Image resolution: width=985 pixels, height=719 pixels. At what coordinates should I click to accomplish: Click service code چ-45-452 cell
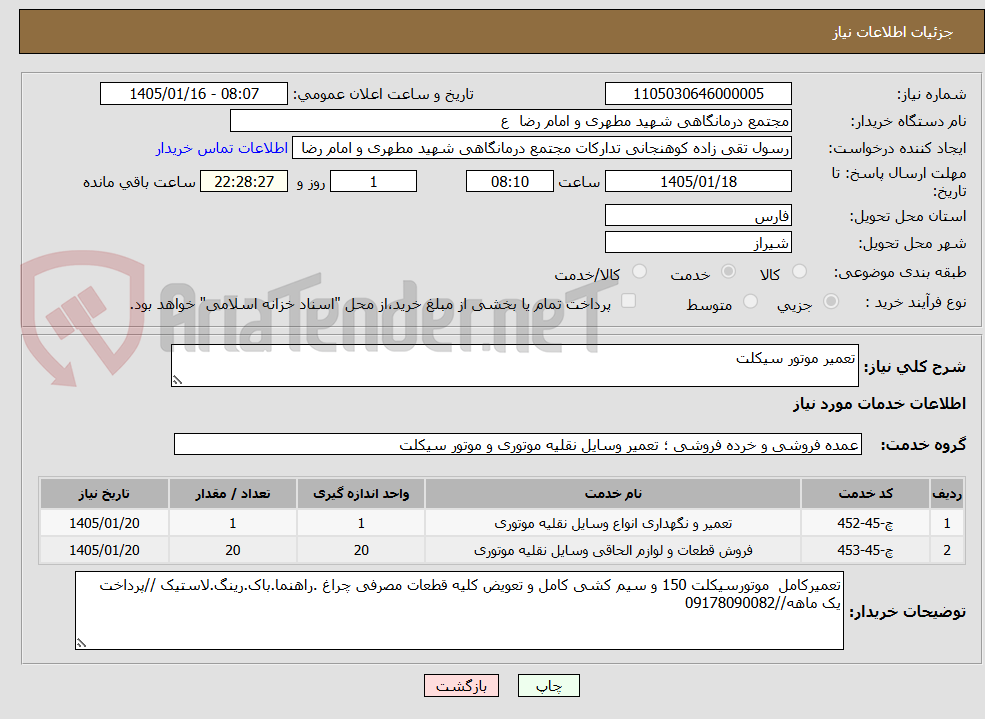click(x=865, y=523)
